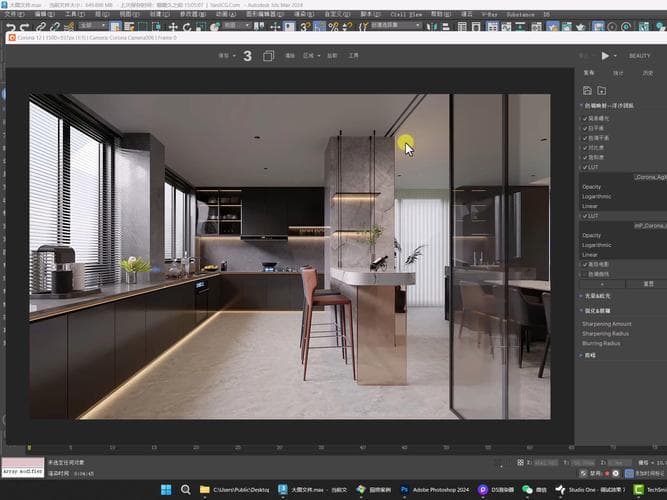The image size is (667, 500).
Task: Click the Redo arrow icon
Action: (x=25, y=27)
